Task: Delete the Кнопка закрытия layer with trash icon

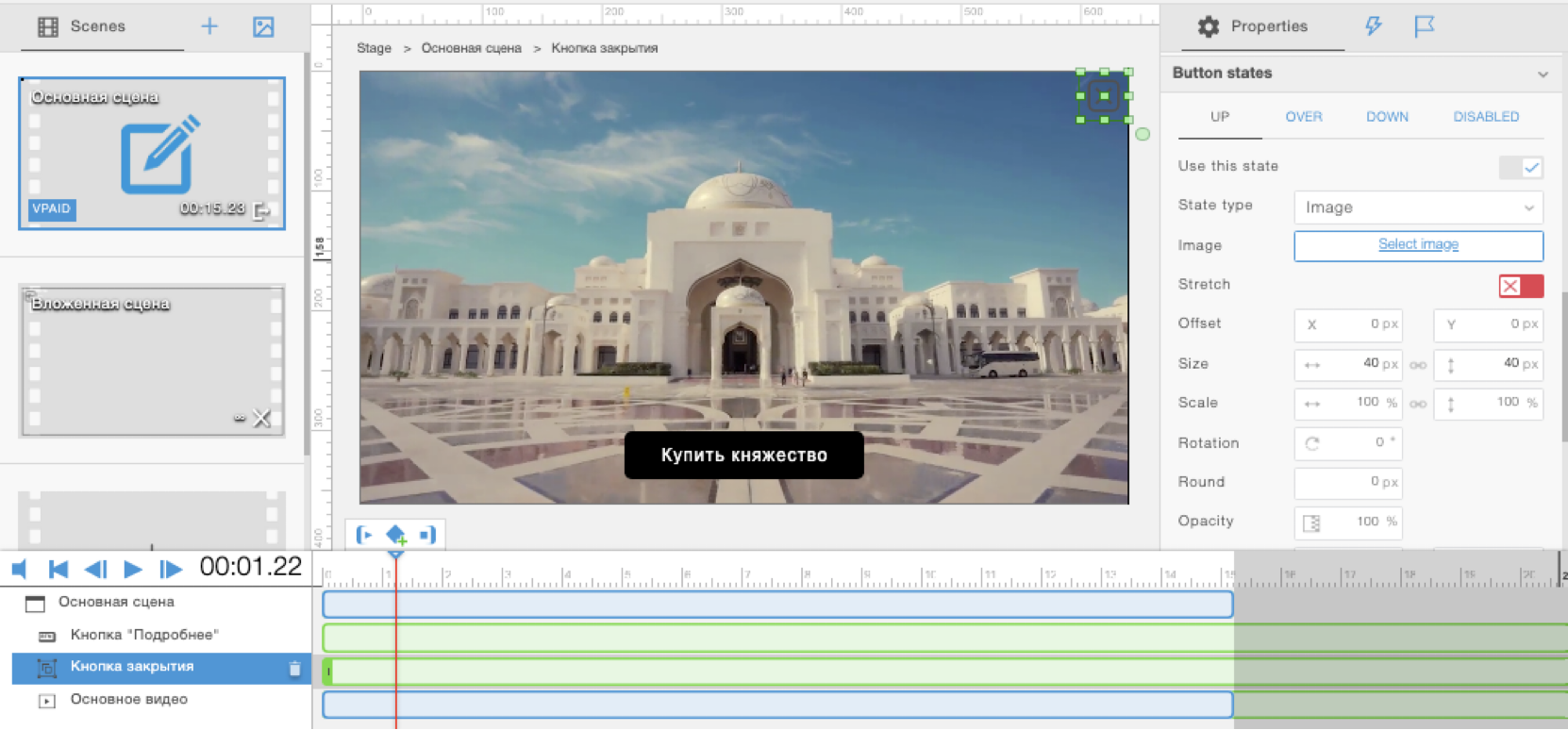Action: coord(294,669)
